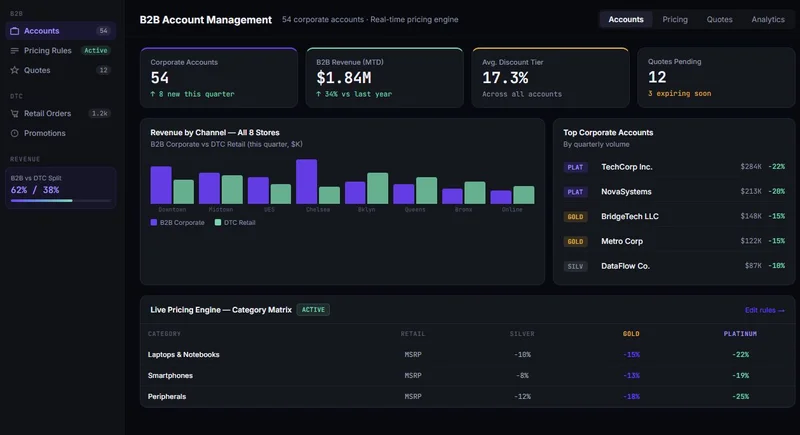
Task: Switch to the Pricing tab
Action: (x=675, y=19)
